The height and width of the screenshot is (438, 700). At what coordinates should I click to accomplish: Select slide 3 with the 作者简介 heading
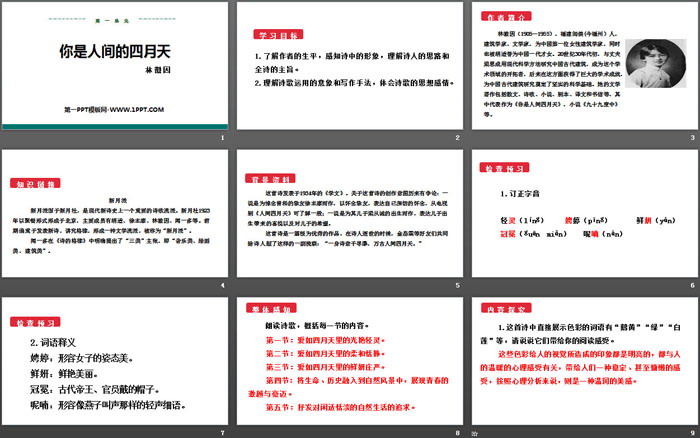coord(585,66)
